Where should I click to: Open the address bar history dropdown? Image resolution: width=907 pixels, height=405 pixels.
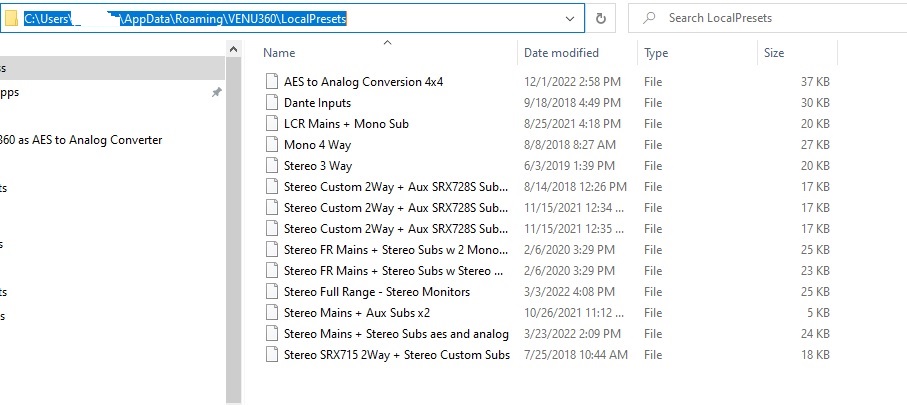pyautogui.click(x=570, y=19)
